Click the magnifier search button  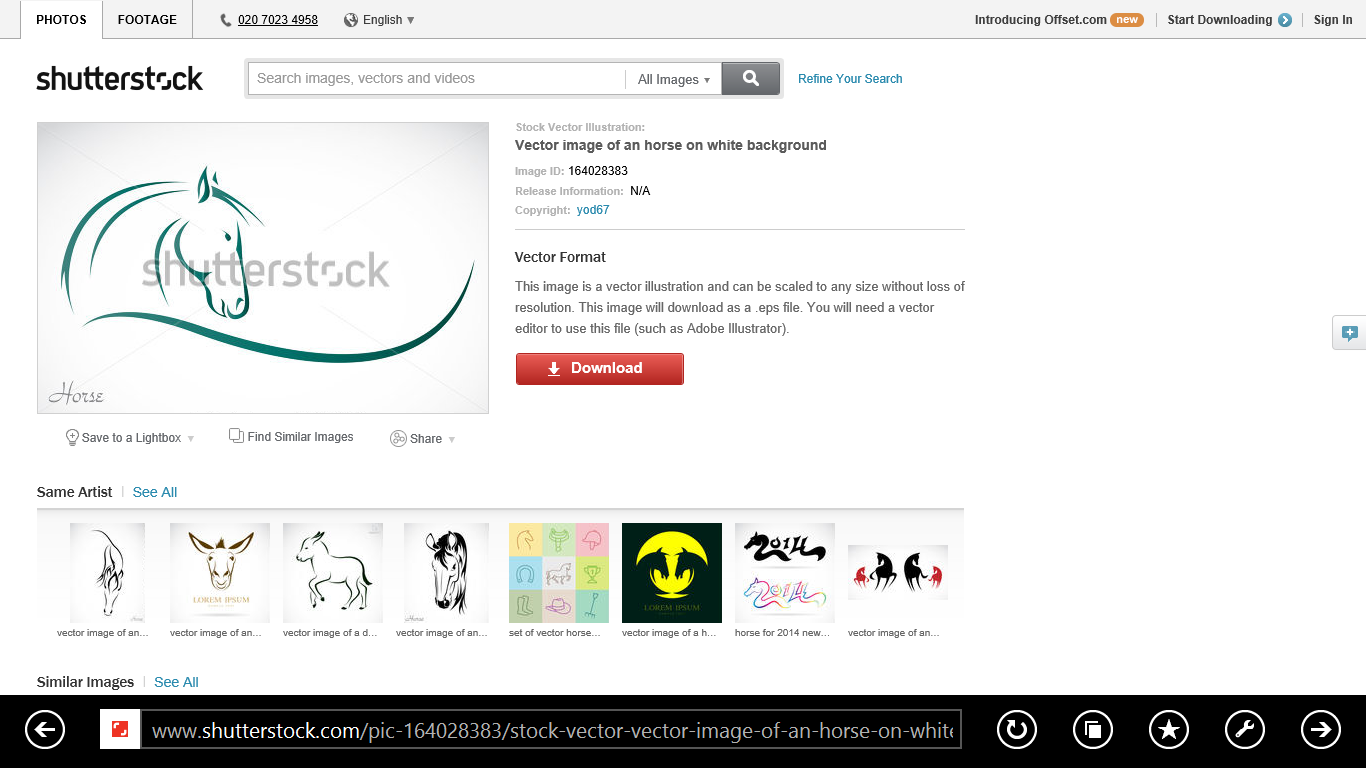click(x=750, y=79)
